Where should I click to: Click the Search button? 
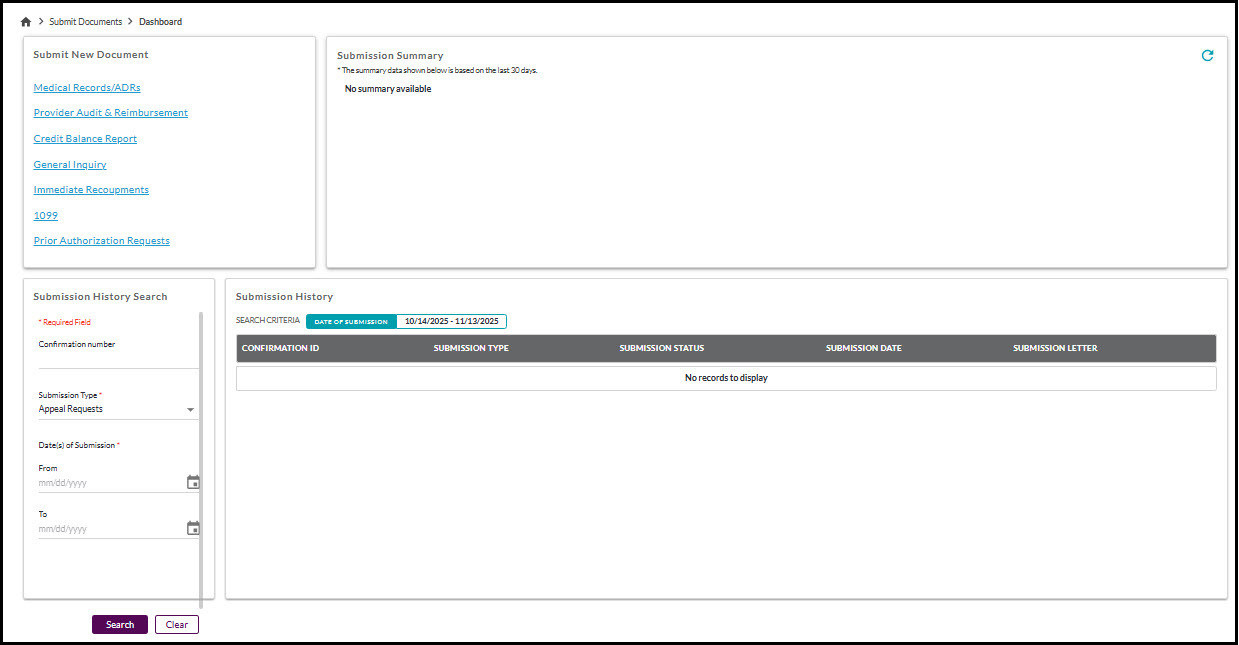click(119, 623)
